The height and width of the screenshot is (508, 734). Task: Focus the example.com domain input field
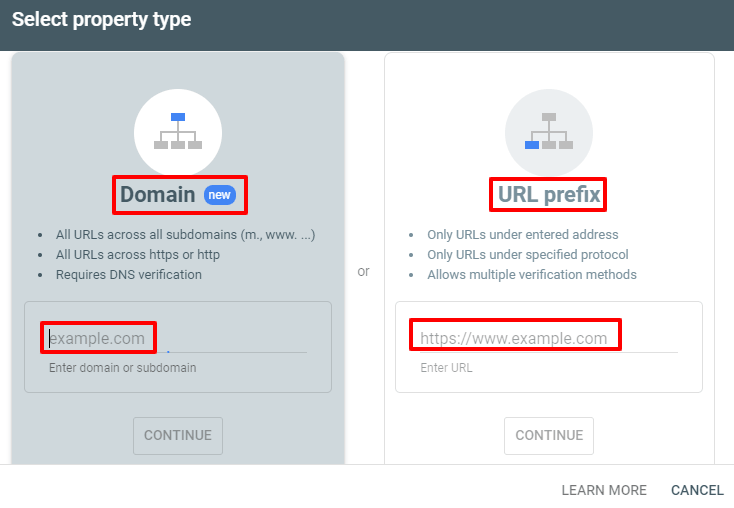[x=178, y=339]
